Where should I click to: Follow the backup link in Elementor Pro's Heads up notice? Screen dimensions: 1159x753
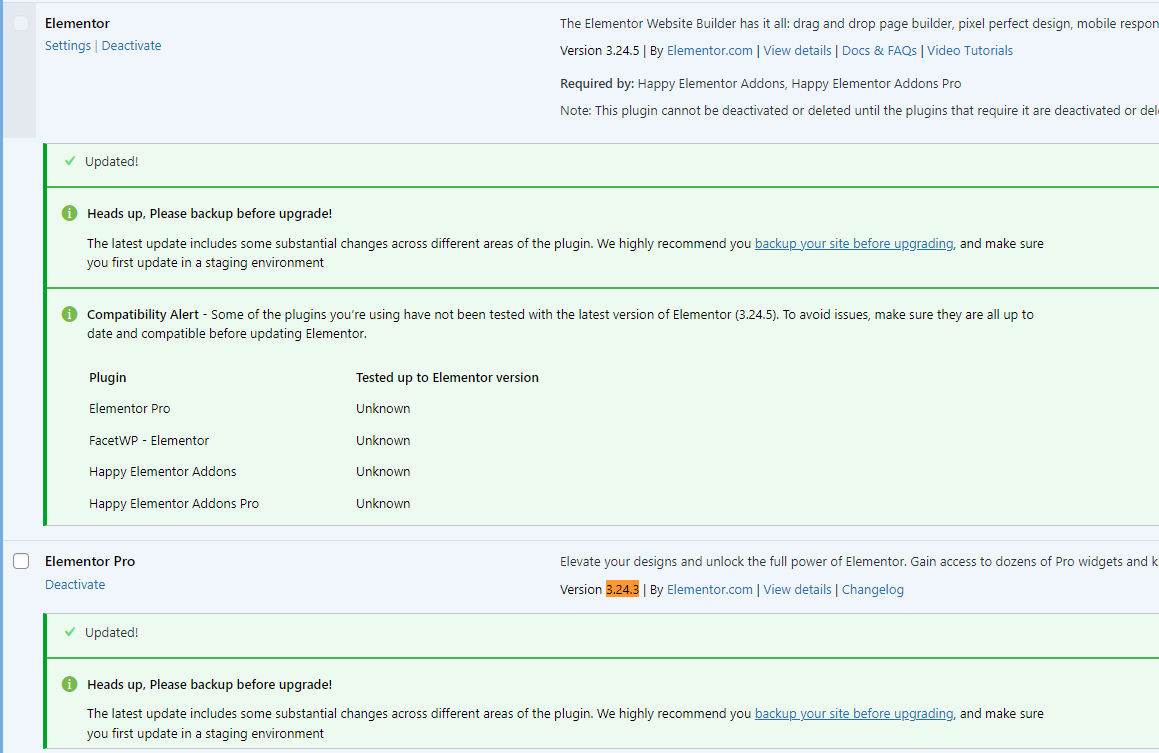pos(854,714)
